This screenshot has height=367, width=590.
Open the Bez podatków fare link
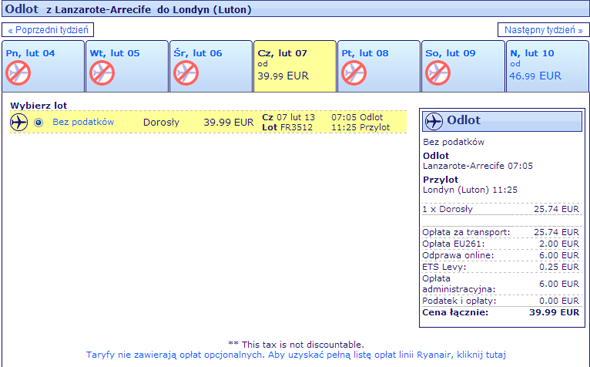click(83, 122)
